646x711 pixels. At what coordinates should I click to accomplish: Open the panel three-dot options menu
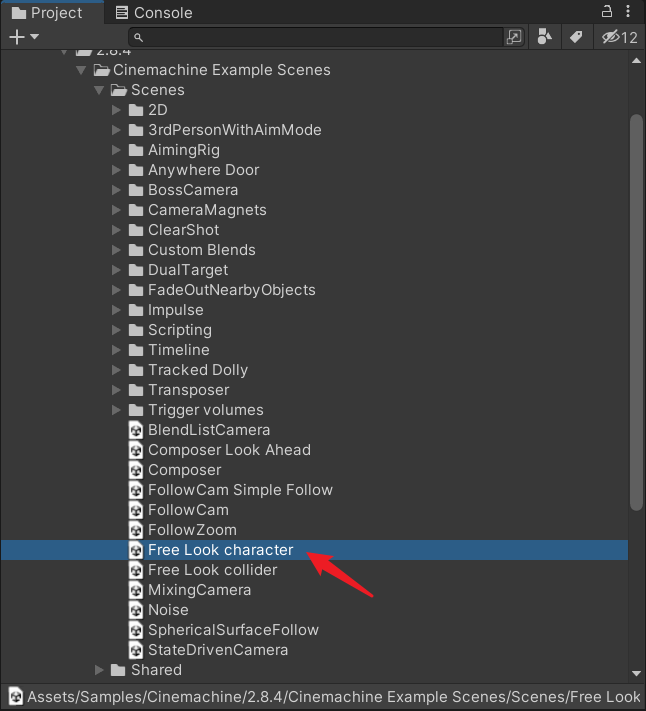click(x=628, y=11)
